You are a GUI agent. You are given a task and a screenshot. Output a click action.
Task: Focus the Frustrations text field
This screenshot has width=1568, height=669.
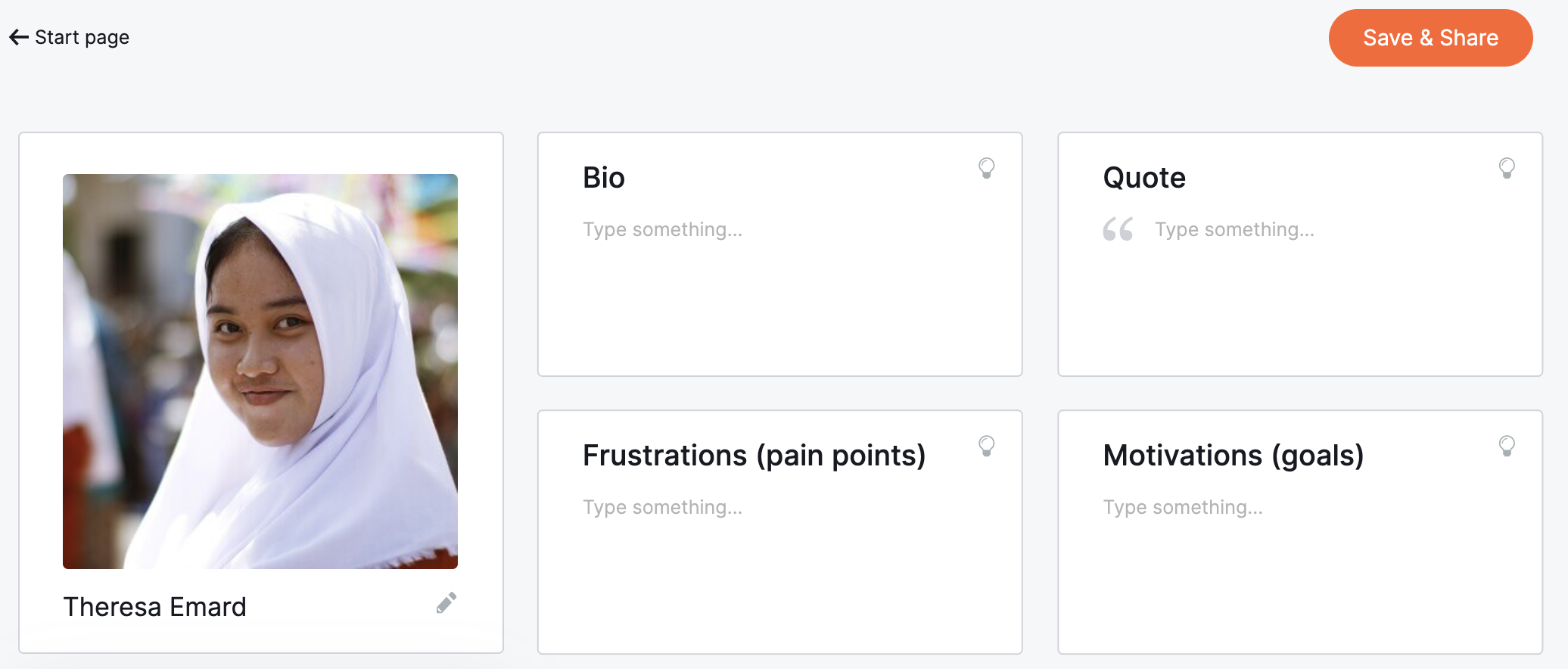pyautogui.click(x=779, y=507)
